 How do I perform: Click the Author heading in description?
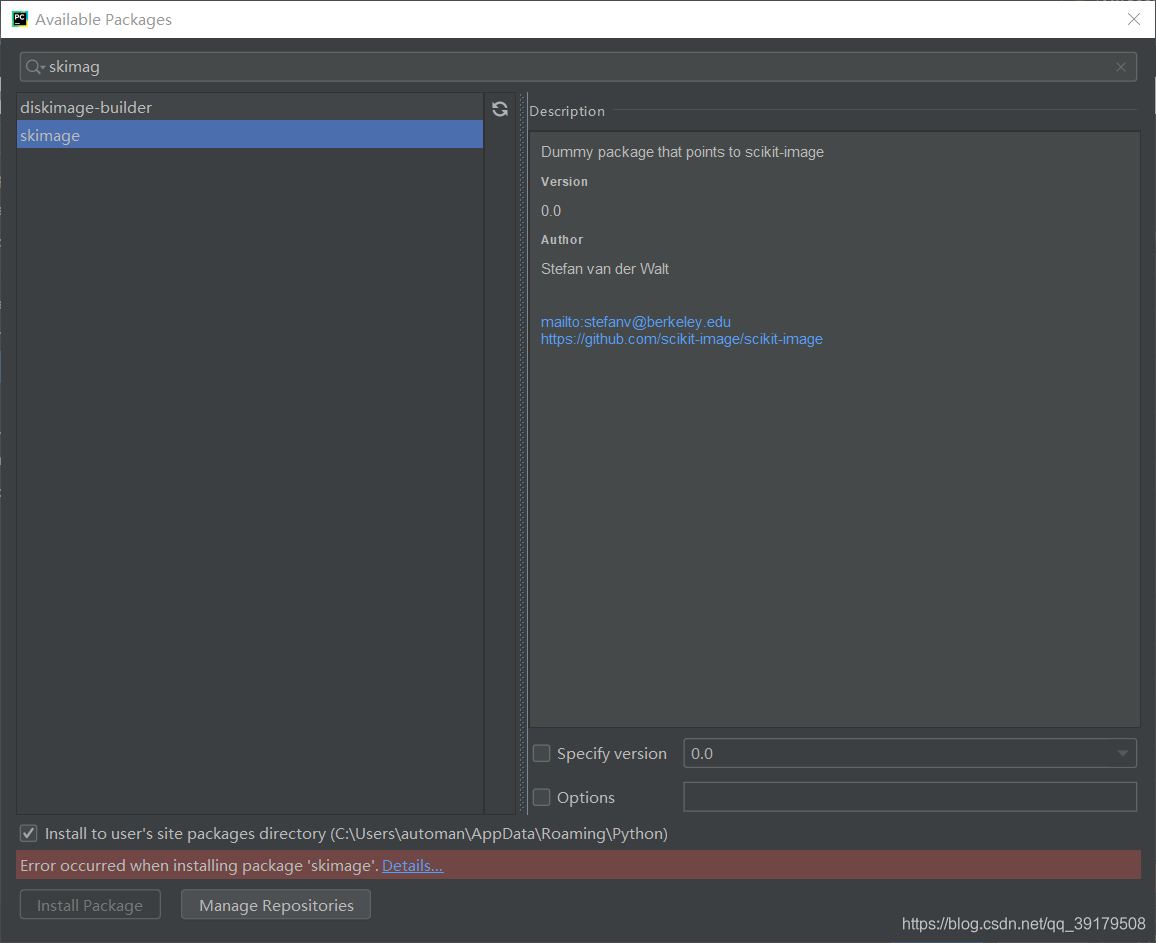tap(562, 240)
